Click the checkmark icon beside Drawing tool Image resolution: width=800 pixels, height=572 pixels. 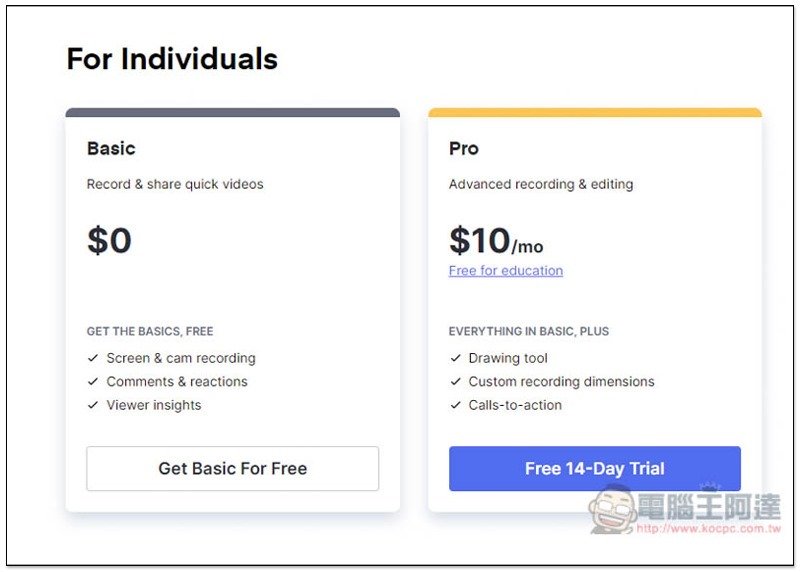(455, 358)
